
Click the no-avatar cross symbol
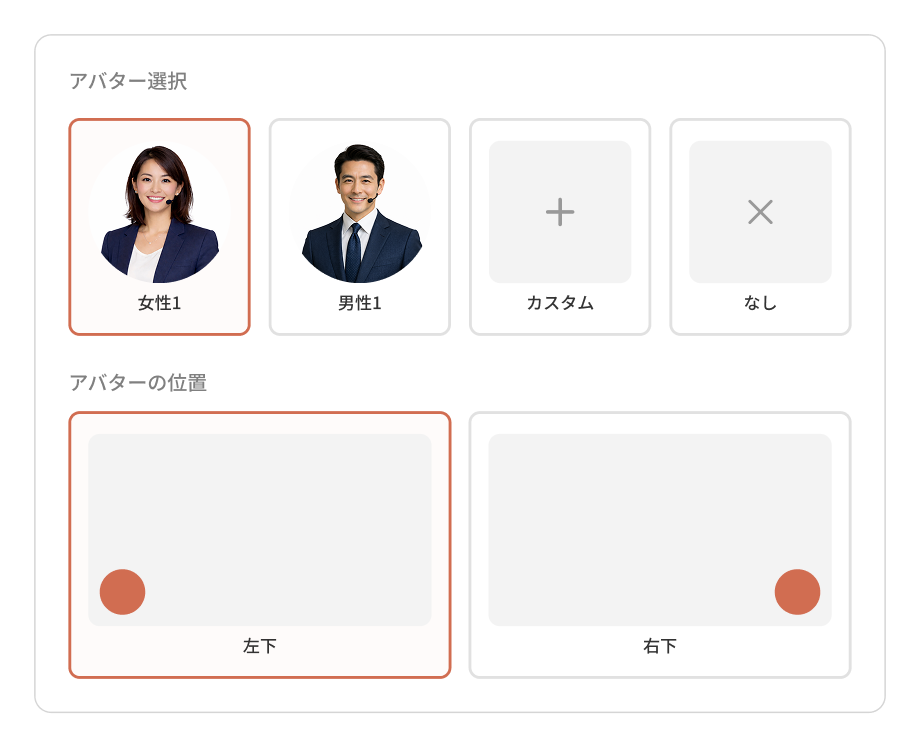(x=760, y=211)
